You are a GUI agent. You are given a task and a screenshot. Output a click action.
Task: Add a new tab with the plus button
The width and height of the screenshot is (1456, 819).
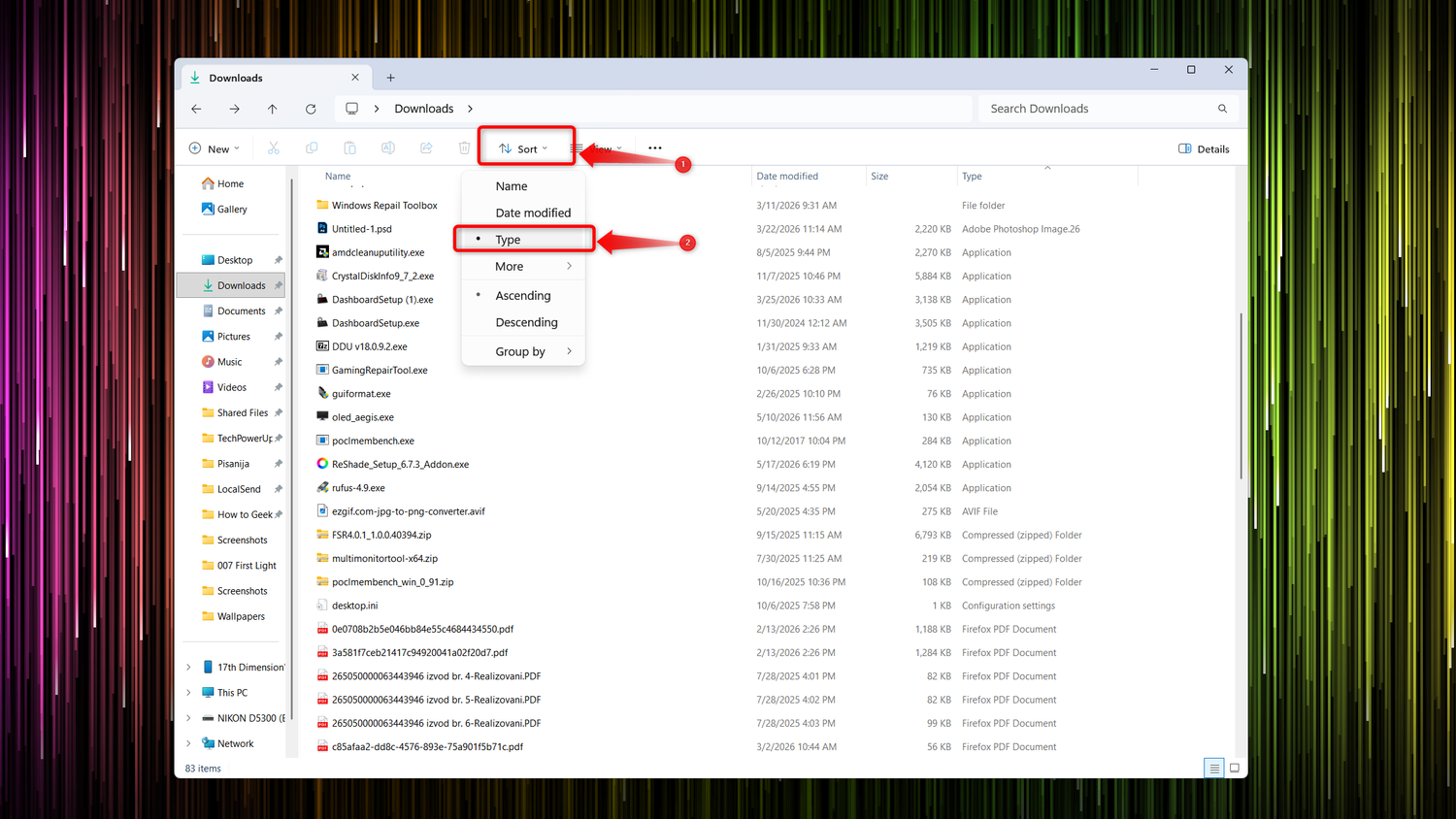pos(390,78)
